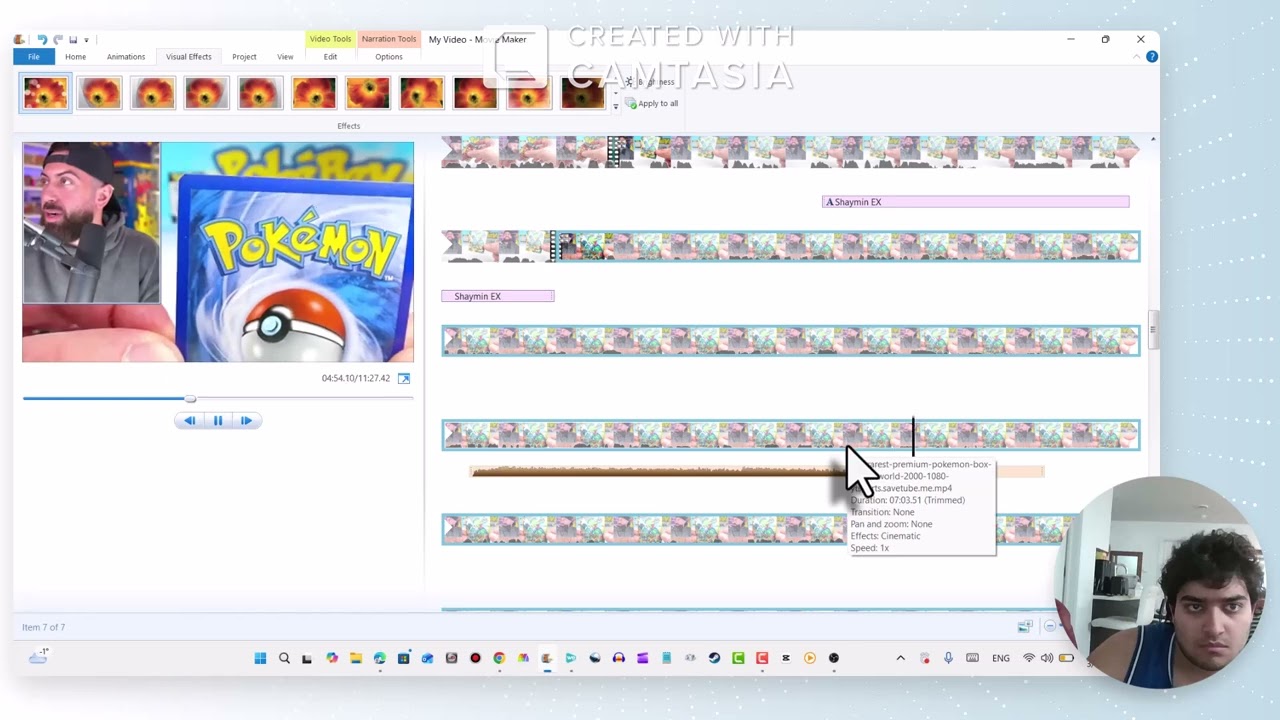Viewport: 1280px width, 720px height.
Task: Click the 'Item 7 of 7' status text
Action: 43,627
